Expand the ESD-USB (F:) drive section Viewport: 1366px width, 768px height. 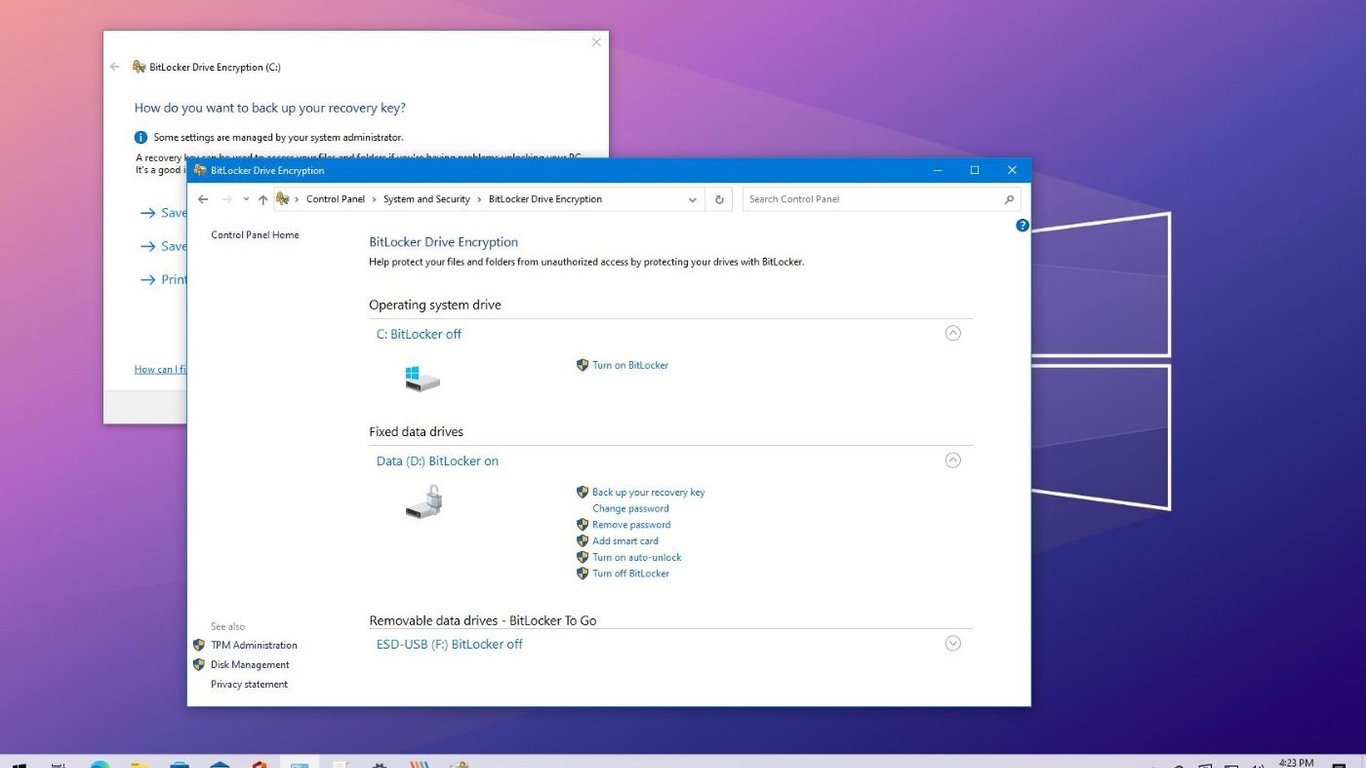point(953,643)
